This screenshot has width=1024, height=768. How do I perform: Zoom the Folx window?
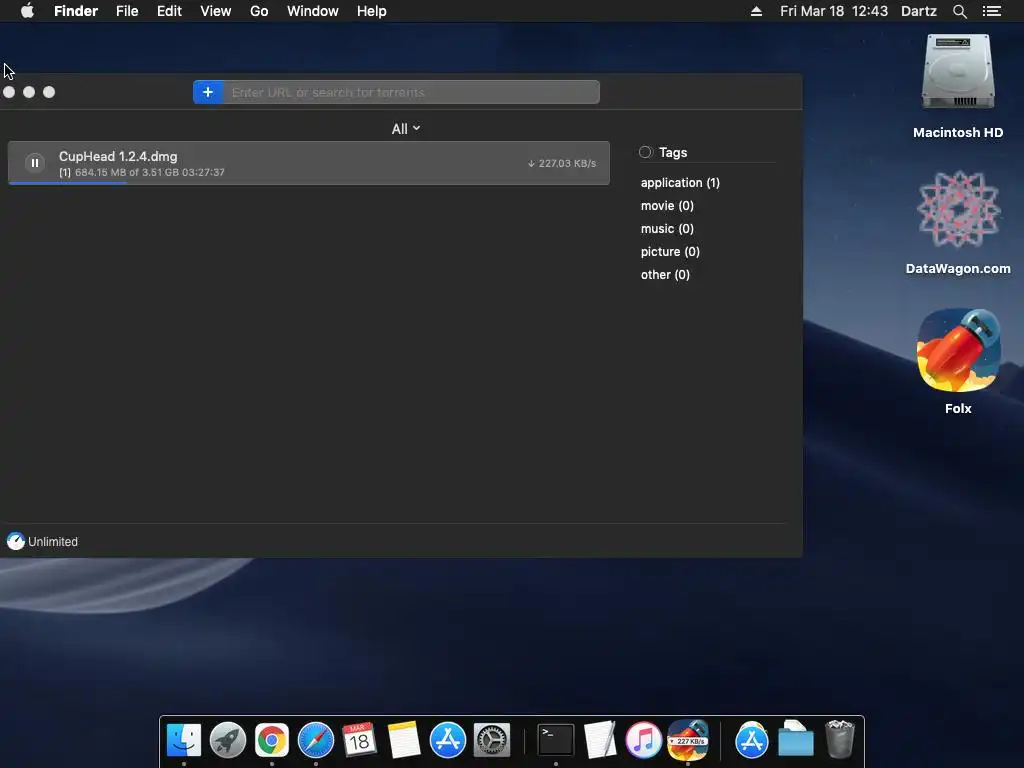pos(49,92)
